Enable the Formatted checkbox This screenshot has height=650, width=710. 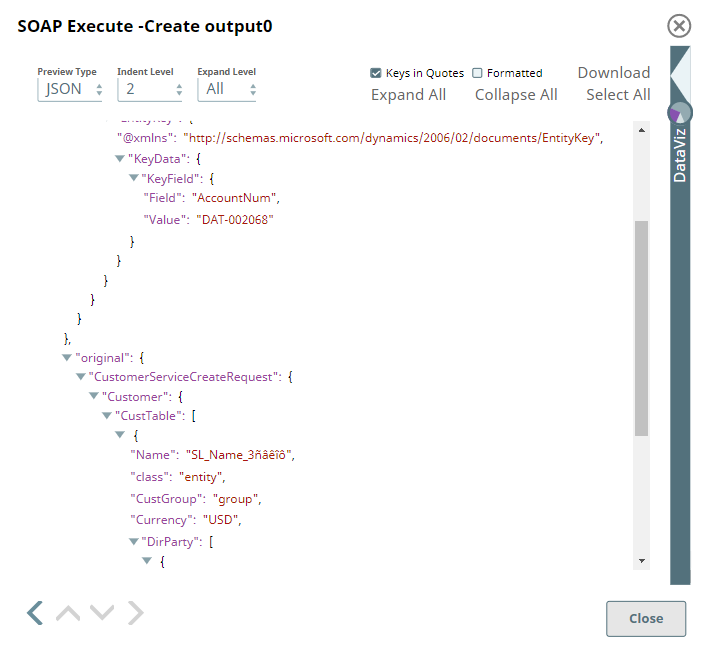pos(477,73)
